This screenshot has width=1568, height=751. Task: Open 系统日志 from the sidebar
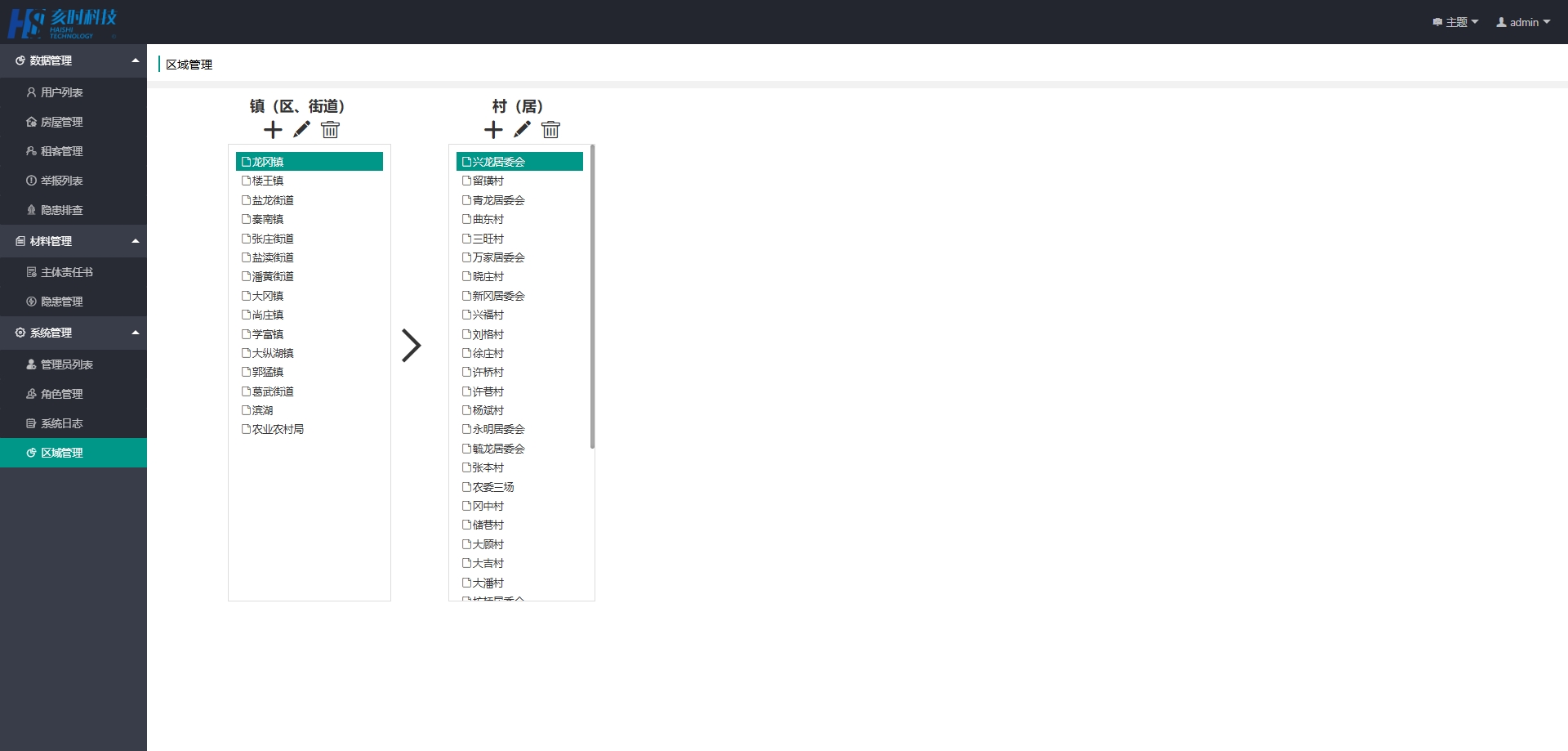pos(61,423)
